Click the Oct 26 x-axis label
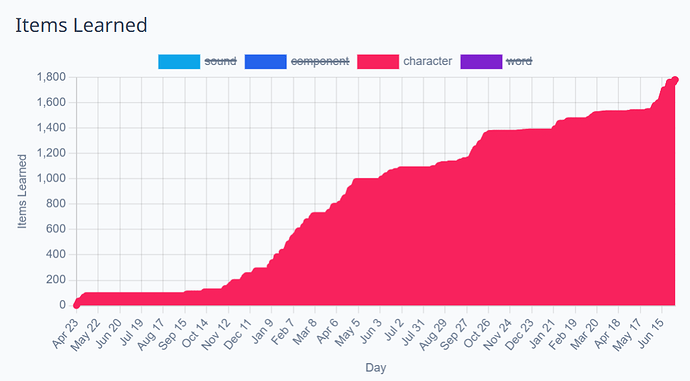 point(477,334)
